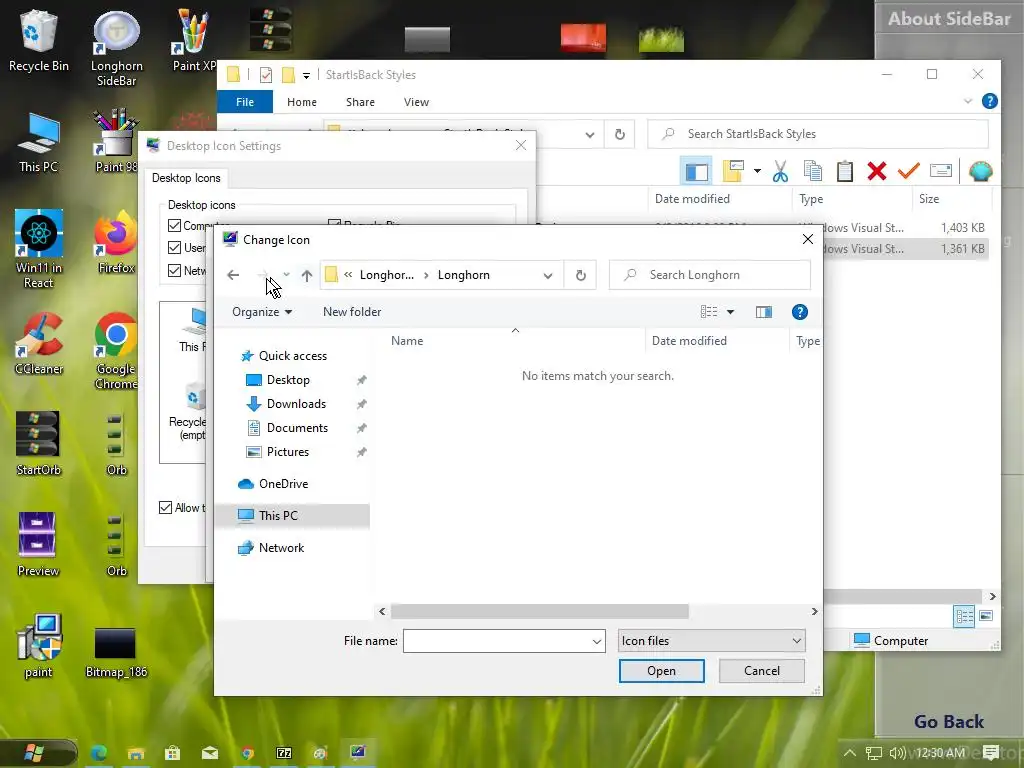Open the Organize dropdown menu
This screenshot has width=1024, height=768.
point(262,312)
